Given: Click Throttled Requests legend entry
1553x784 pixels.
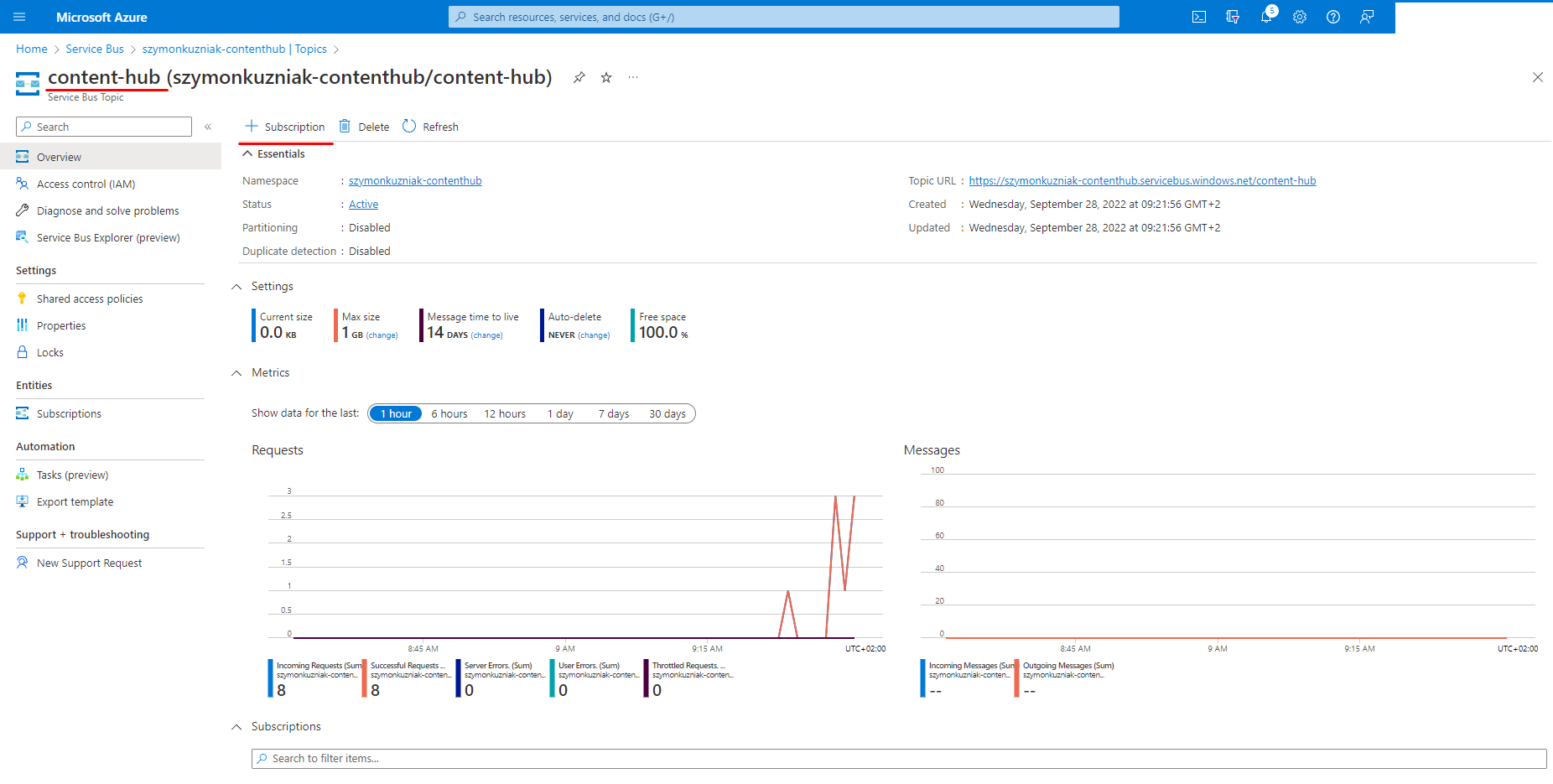Looking at the screenshot, I should (688, 678).
